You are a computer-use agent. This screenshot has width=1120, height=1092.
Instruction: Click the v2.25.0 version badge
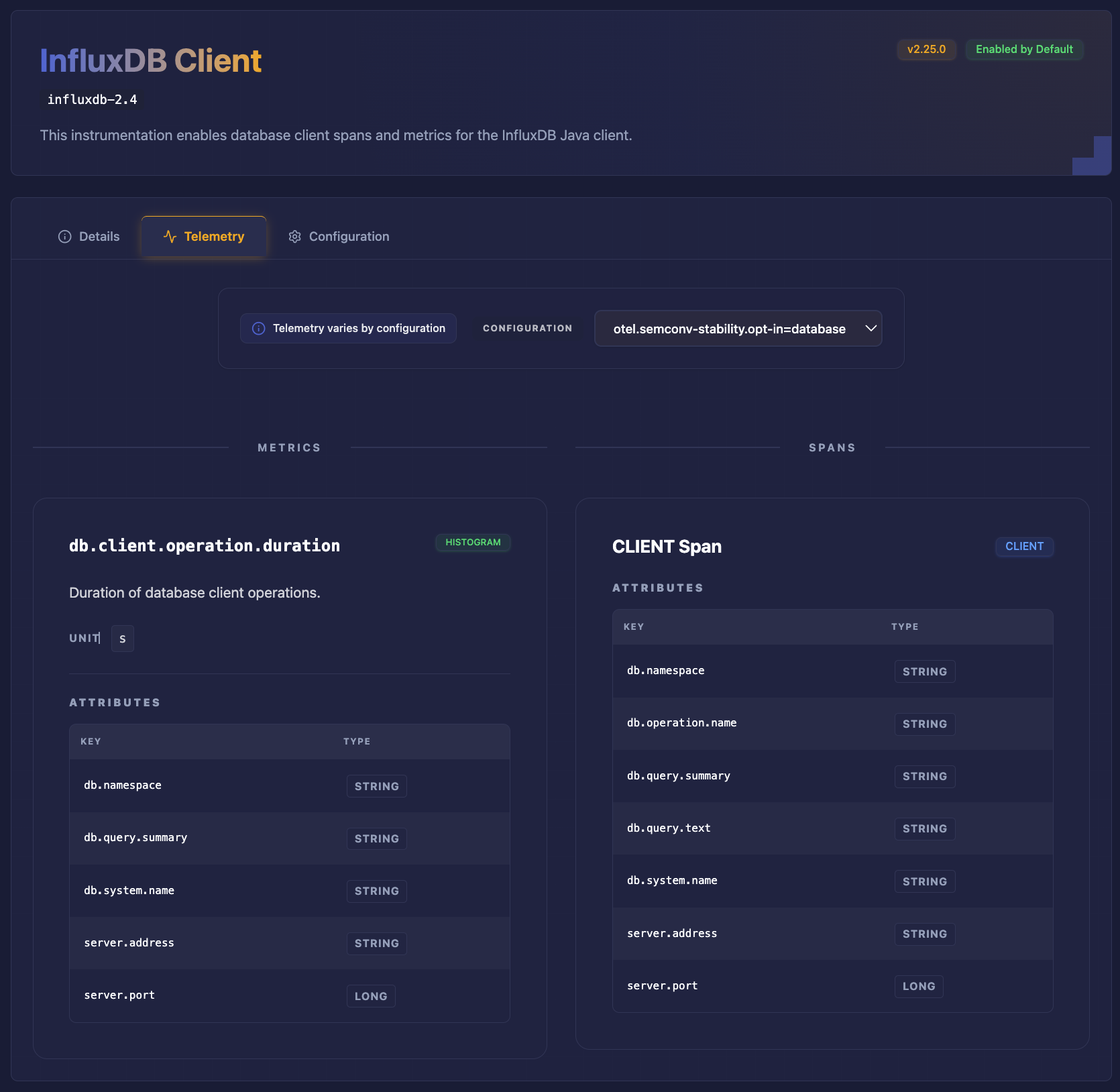926,50
